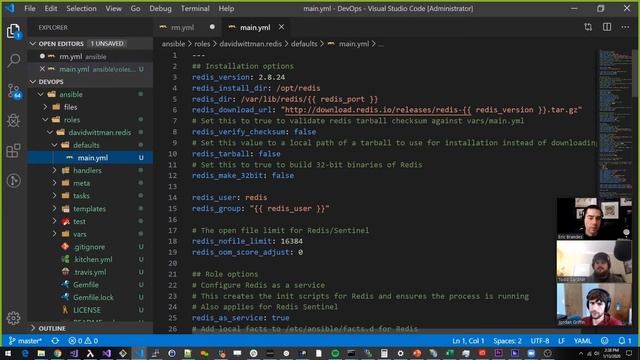The width and height of the screenshot is (640, 360).
Task: Open the Debug view in activity bar
Action: click(x=13, y=120)
